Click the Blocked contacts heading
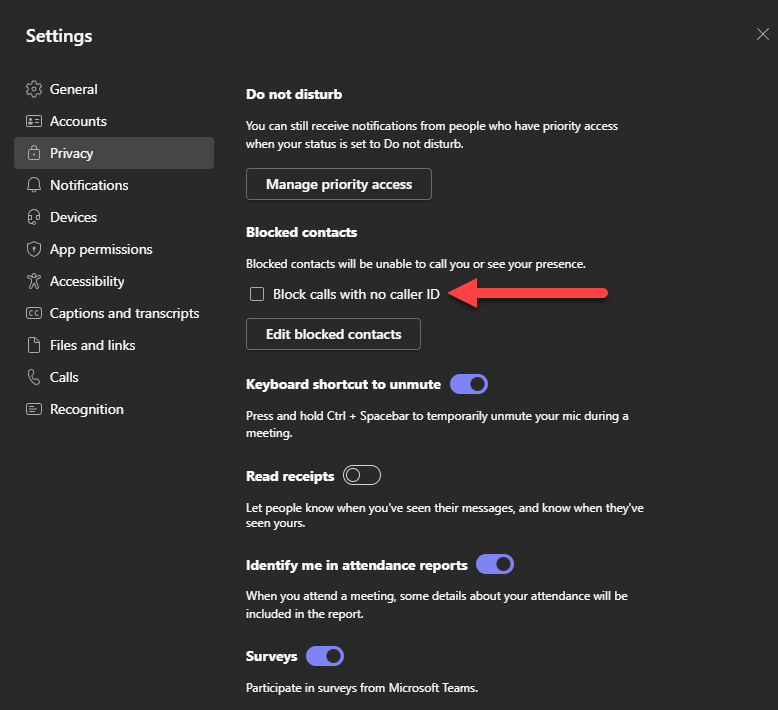Image resolution: width=778 pixels, height=710 pixels. [302, 232]
